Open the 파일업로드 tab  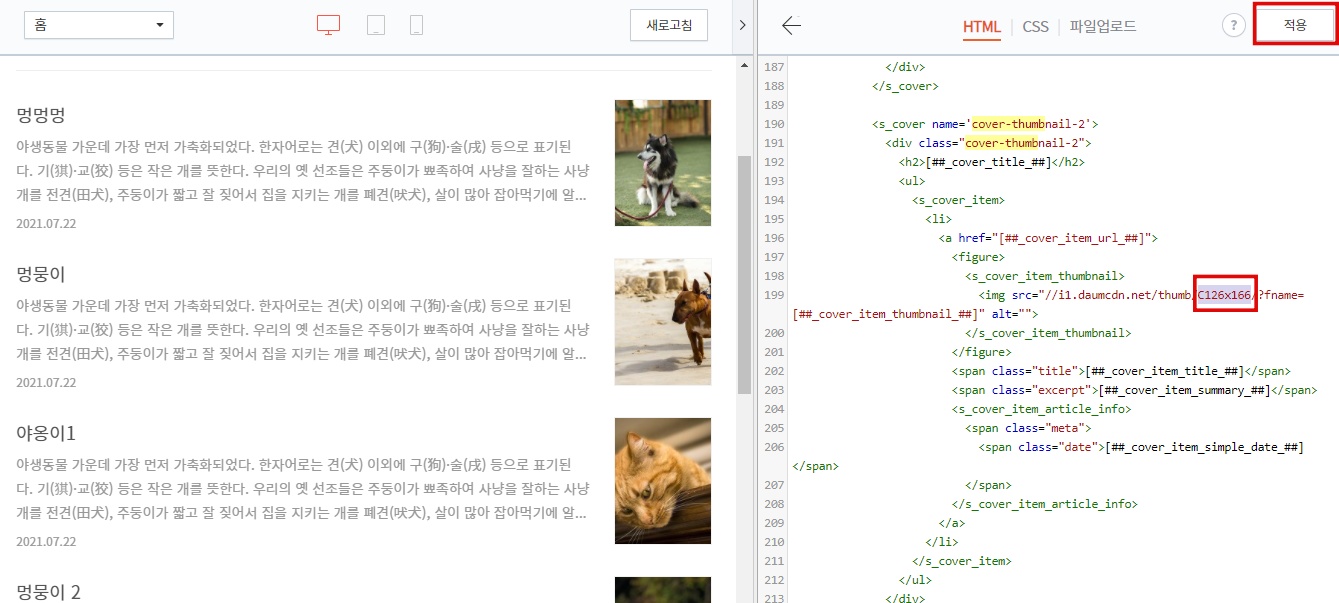1103,27
